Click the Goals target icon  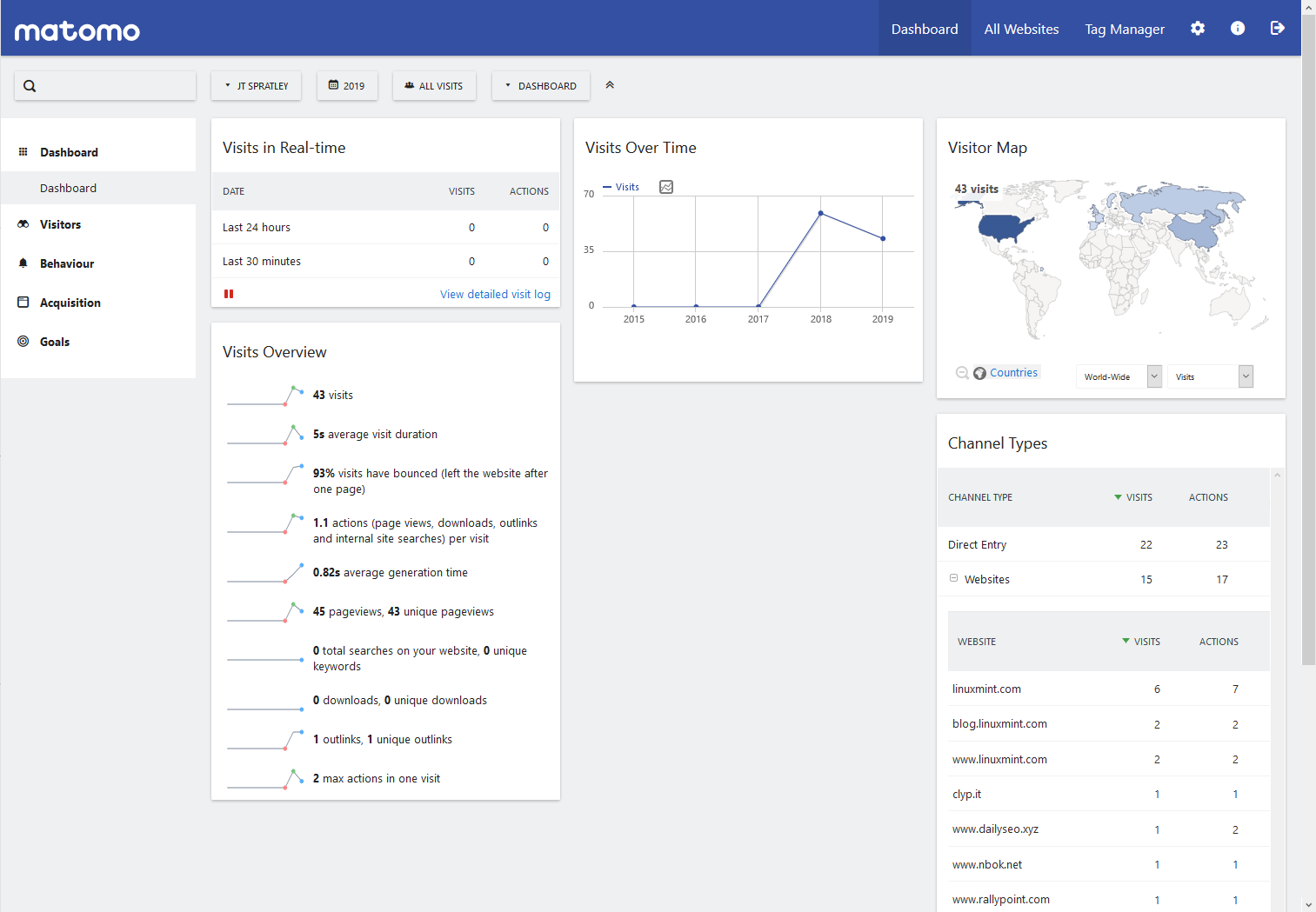pos(23,342)
